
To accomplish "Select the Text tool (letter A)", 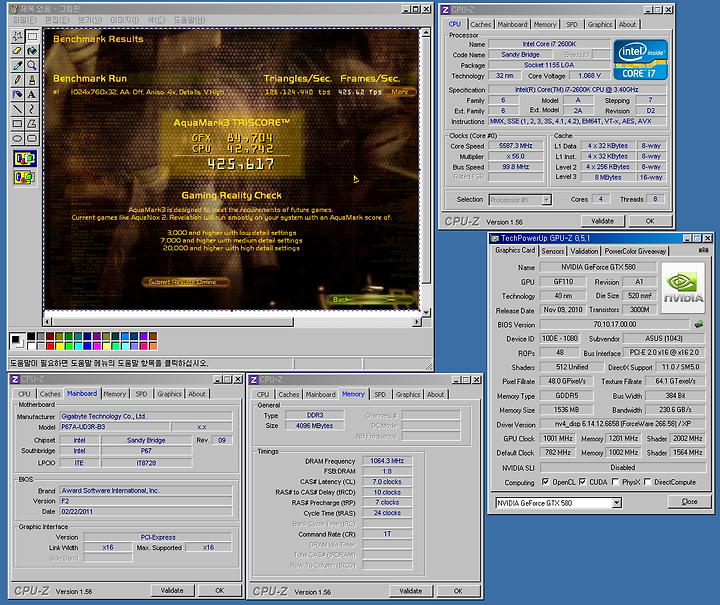I will 32,95.
